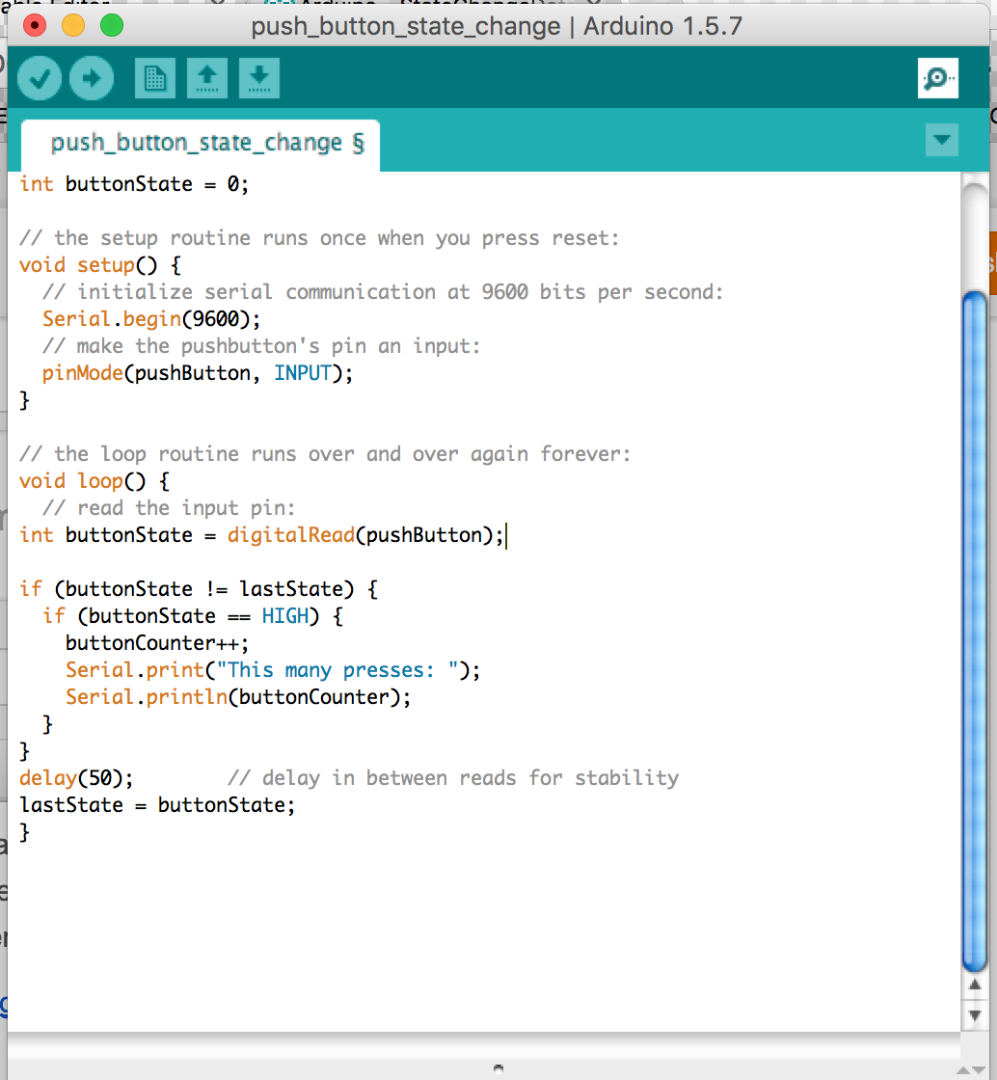Viewport: 997px width, 1080px height.
Task: Click the "if (buttonState != lastState) {" line
Action: click(x=198, y=589)
